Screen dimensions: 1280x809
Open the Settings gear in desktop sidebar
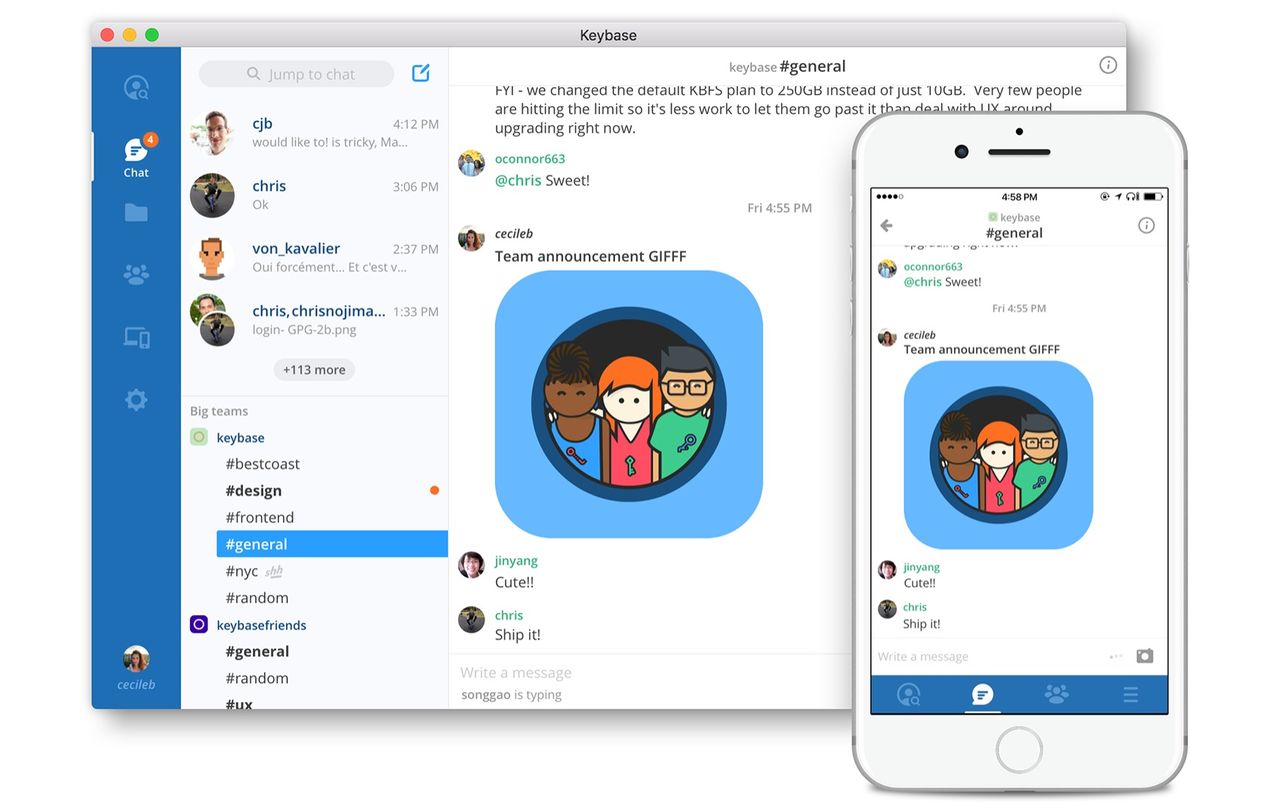[136, 400]
